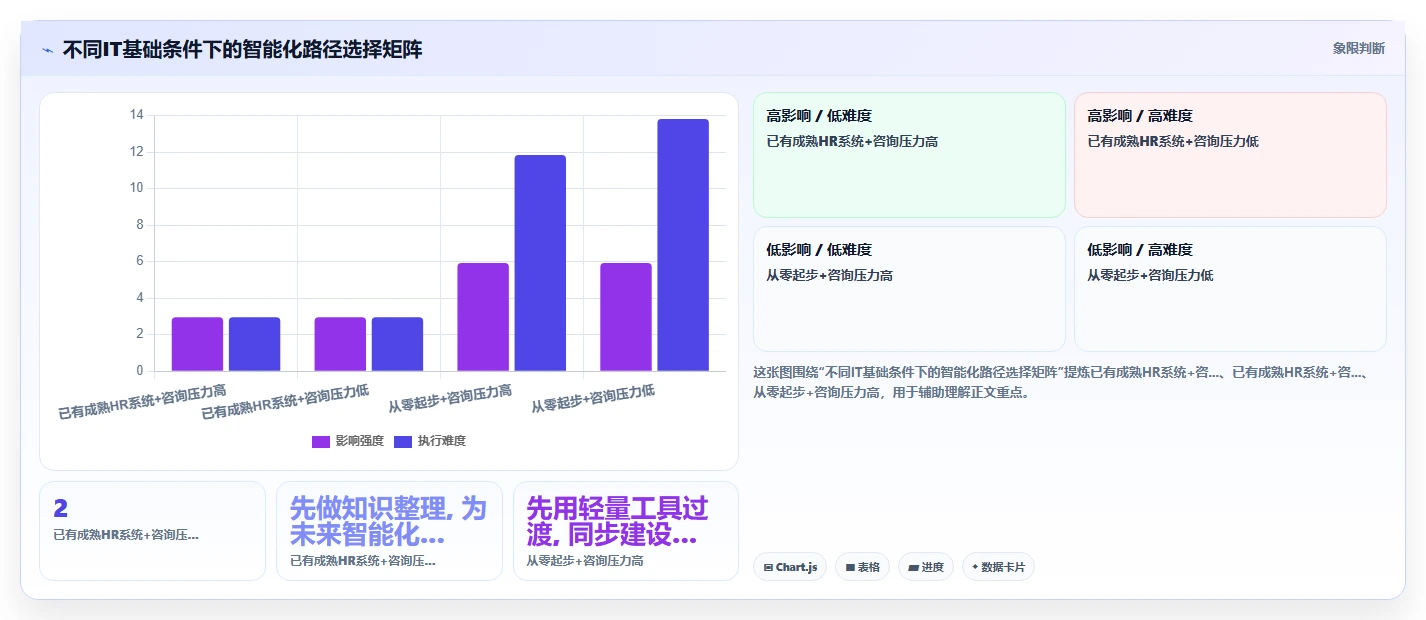Click the 先用轻量工具过渡 stat card heading
The height and width of the screenshot is (620, 1426).
tap(617, 522)
